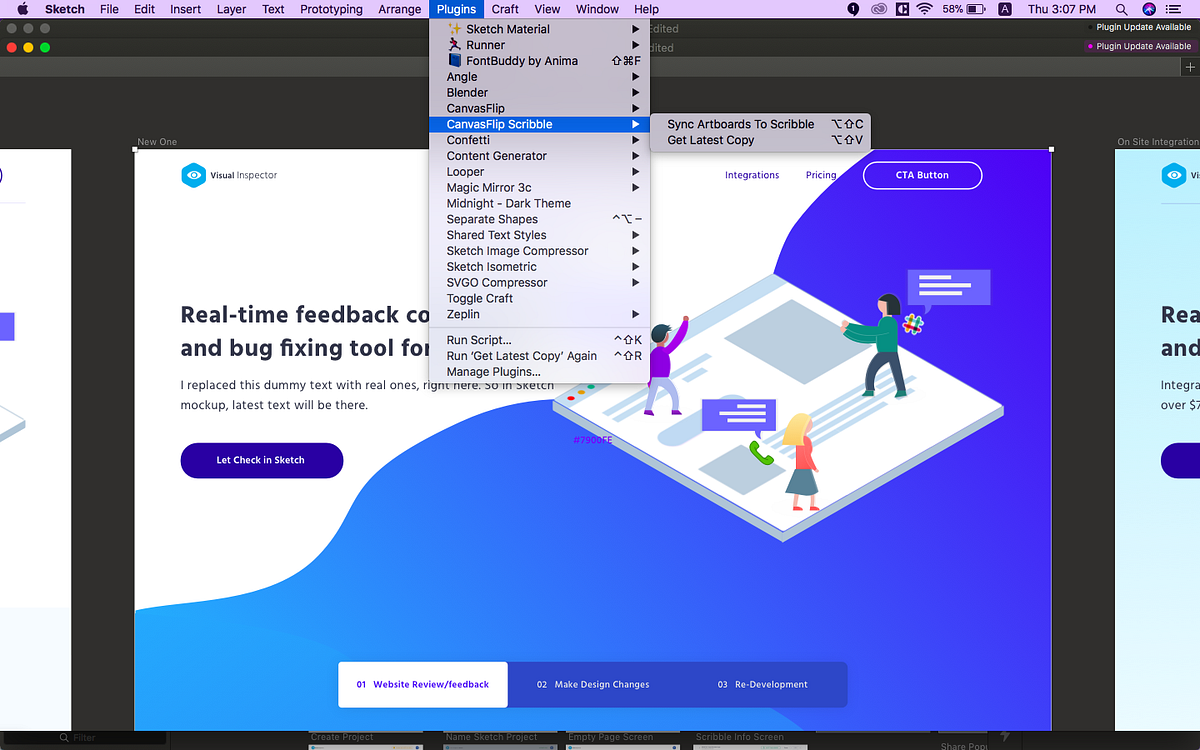Select the CanvasFlip Scribble menu entry

(539, 124)
